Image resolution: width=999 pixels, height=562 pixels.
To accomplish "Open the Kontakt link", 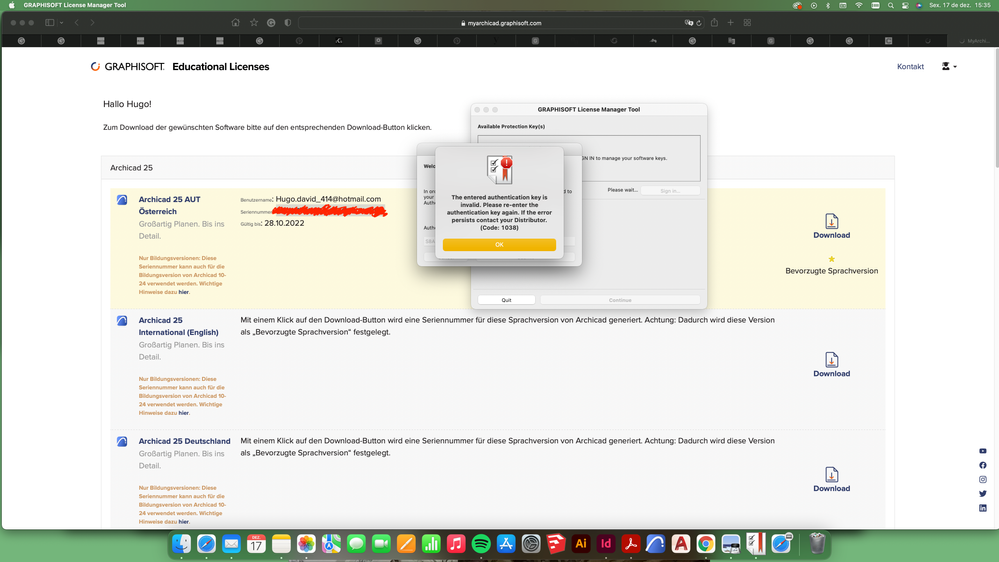I will (910, 66).
